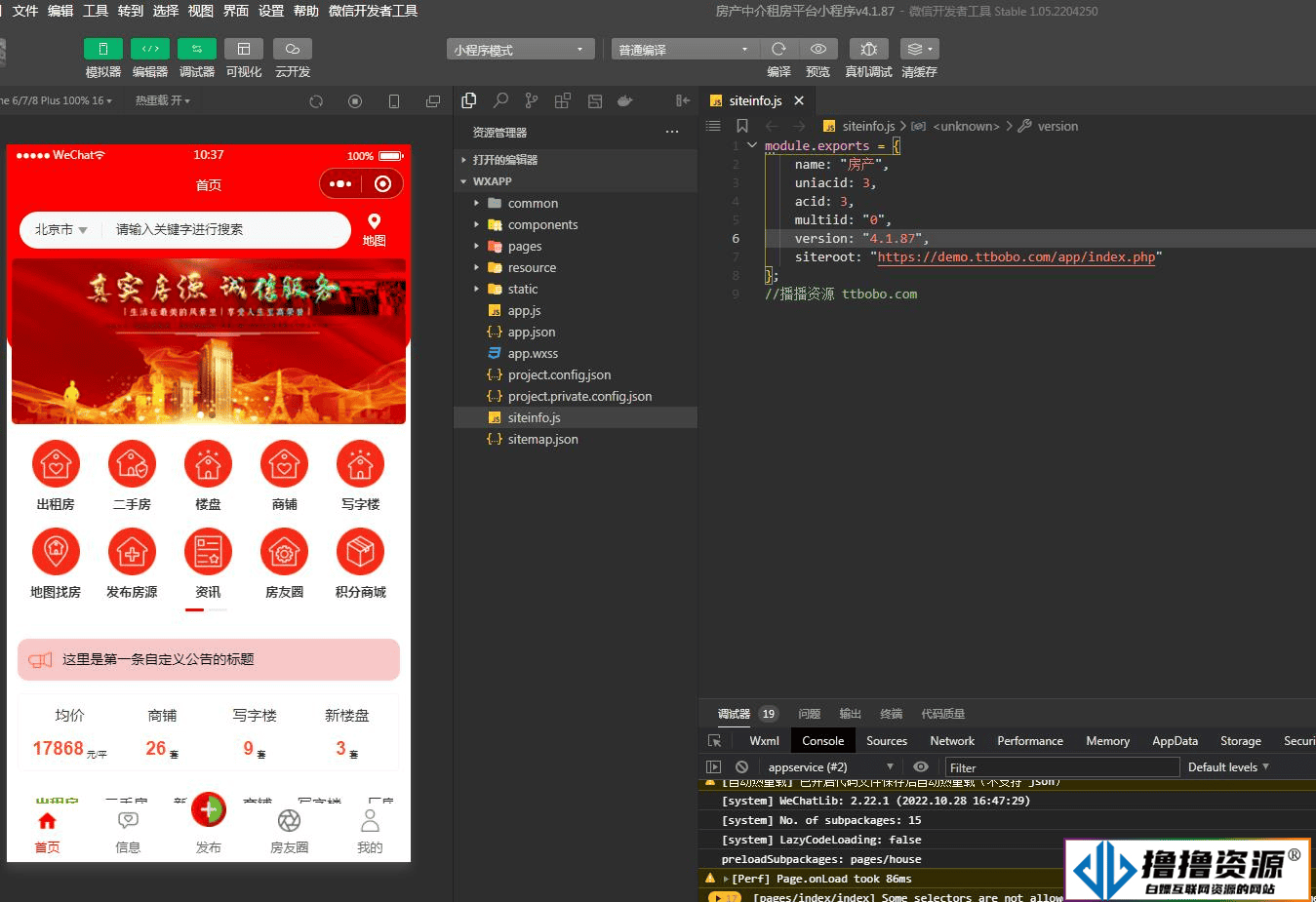Switch to the Console tab

click(x=822, y=741)
